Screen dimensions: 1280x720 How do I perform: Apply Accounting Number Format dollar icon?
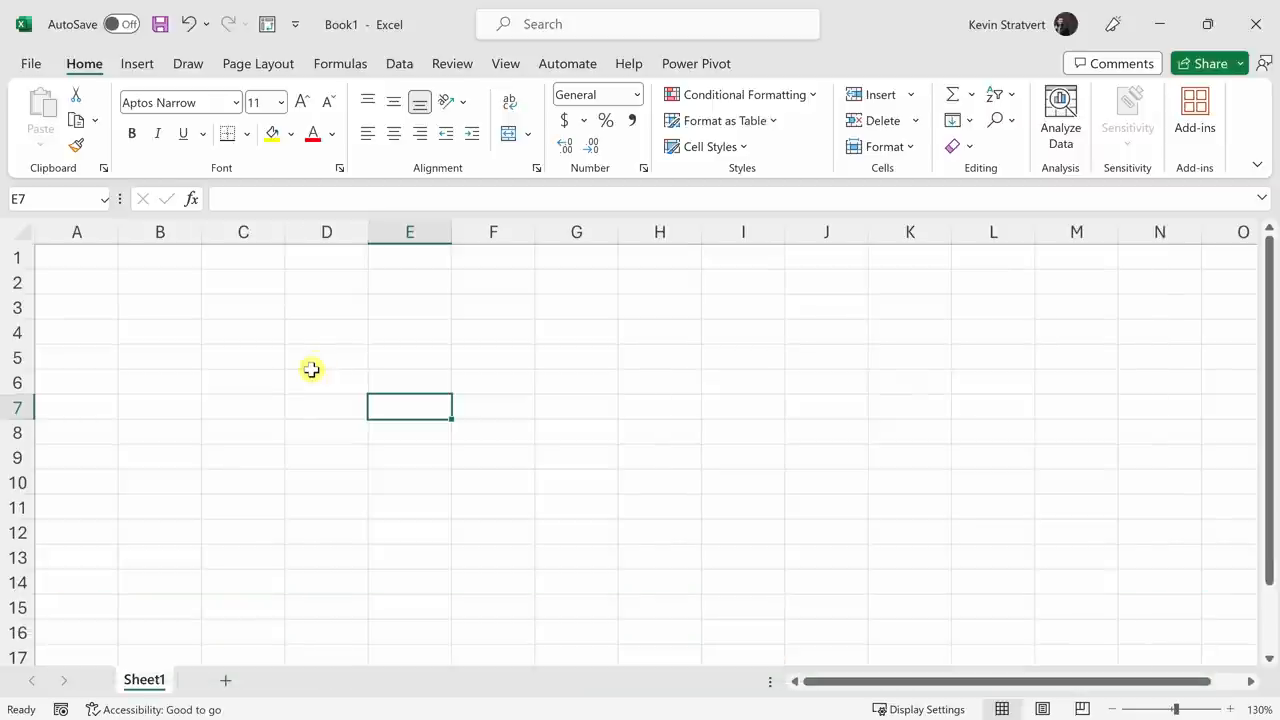[x=564, y=120]
